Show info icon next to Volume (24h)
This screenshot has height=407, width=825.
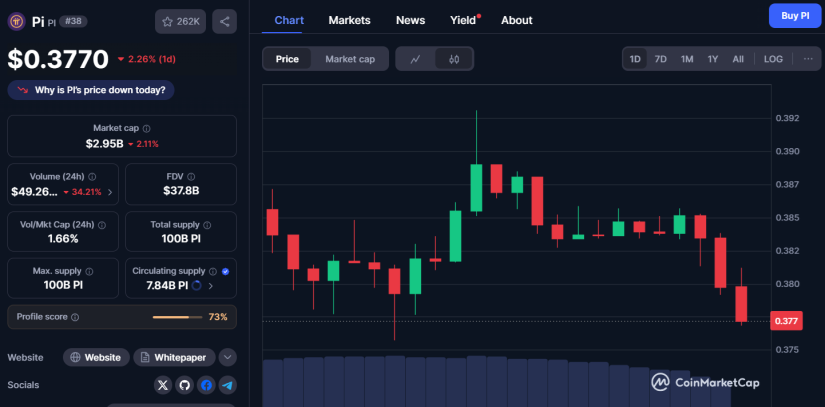pos(92,177)
